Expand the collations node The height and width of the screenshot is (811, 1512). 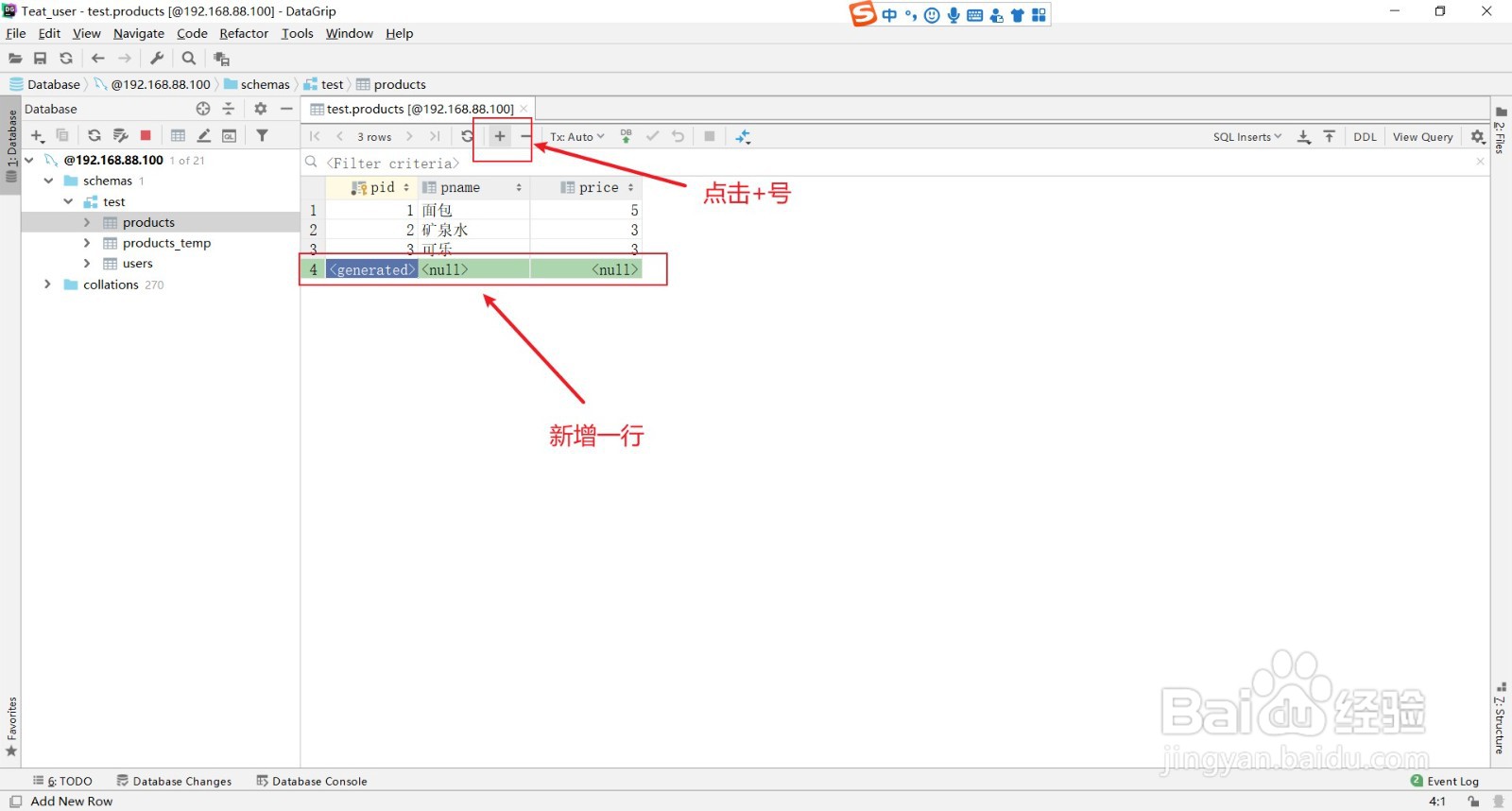click(x=47, y=285)
